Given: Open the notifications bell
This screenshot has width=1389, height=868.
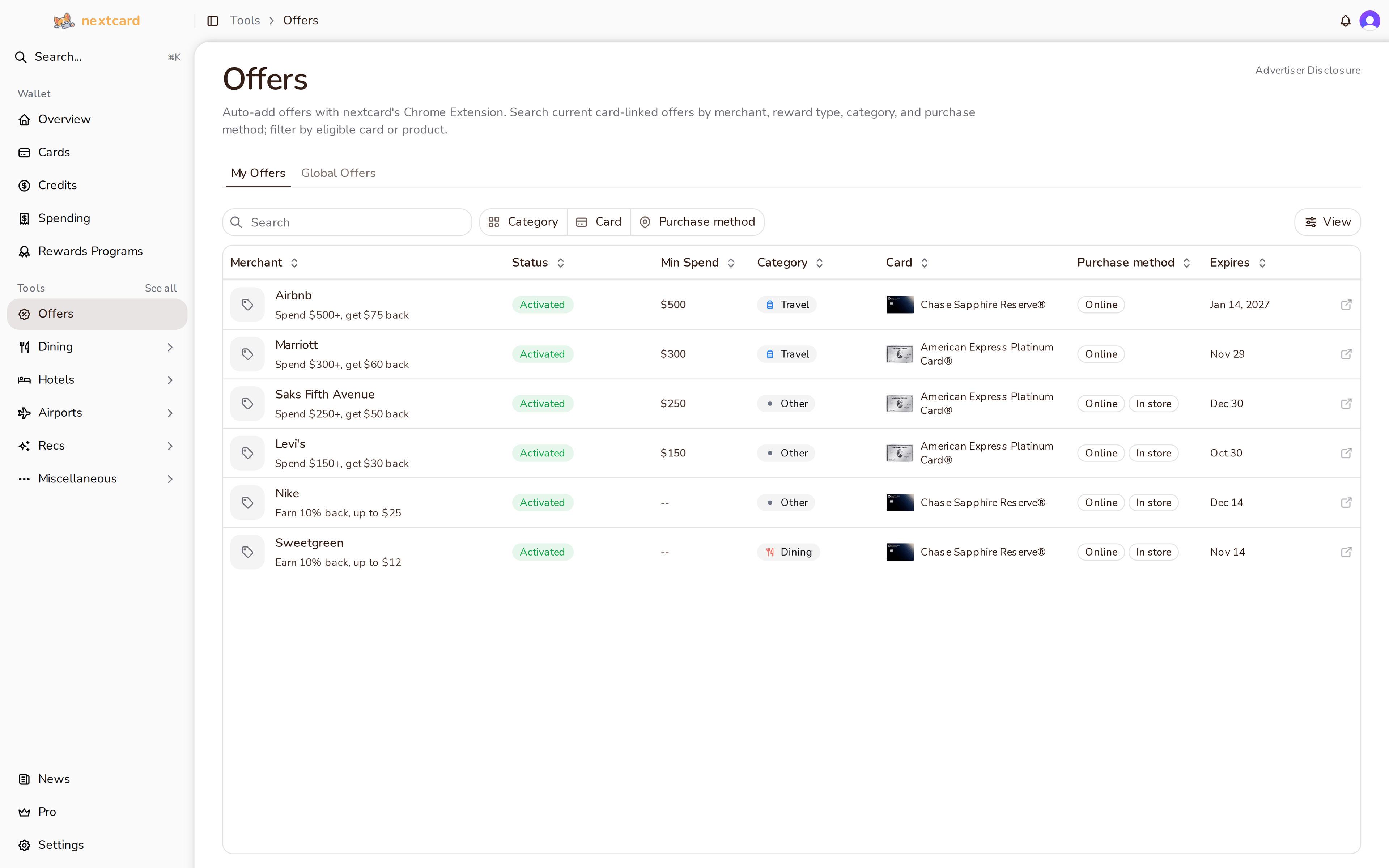Looking at the screenshot, I should 1345,21.
